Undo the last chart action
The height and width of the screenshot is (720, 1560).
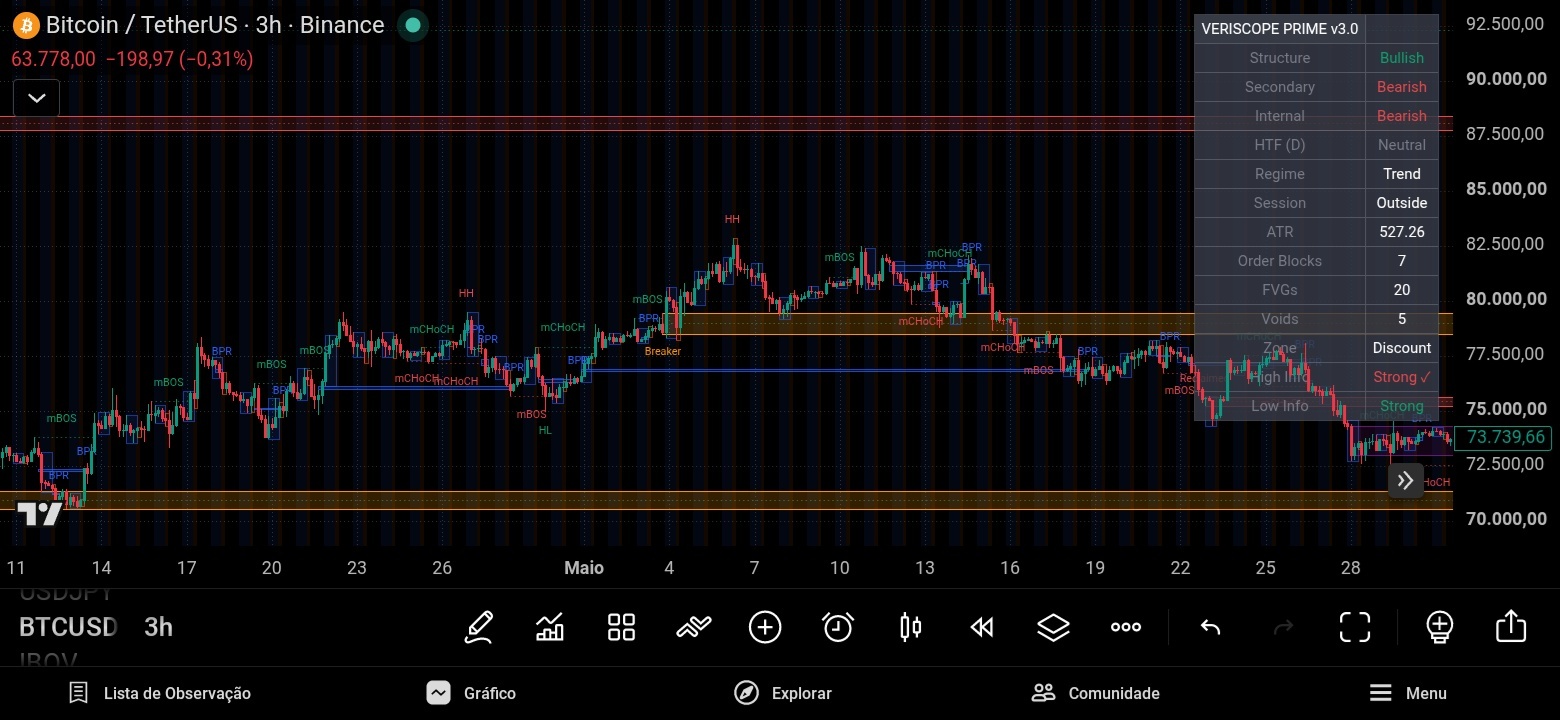pyautogui.click(x=1210, y=627)
